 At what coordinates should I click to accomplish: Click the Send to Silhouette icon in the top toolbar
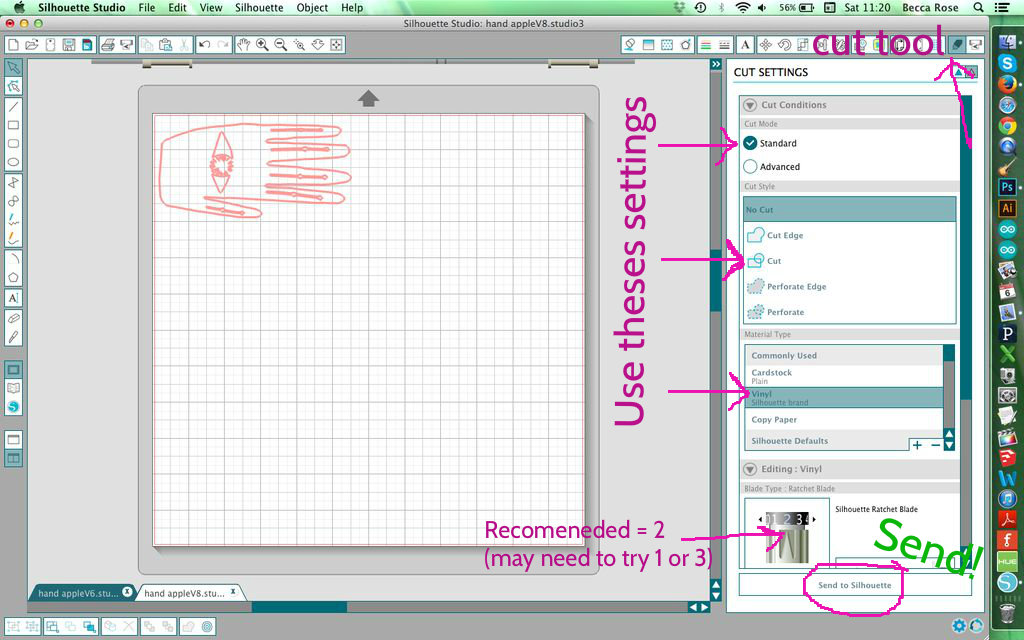click(976, 44)
